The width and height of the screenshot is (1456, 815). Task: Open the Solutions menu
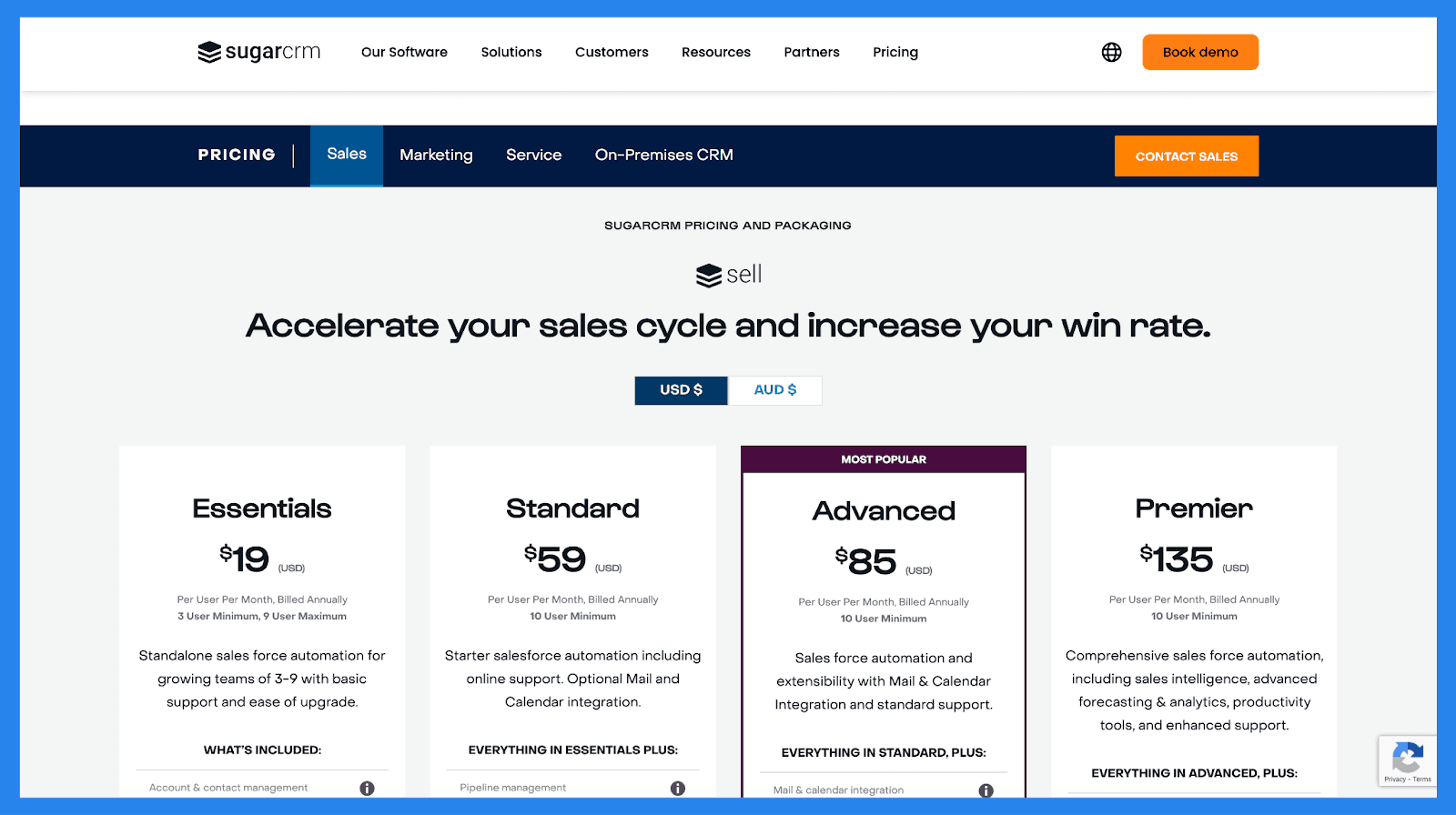coord(511,52)
